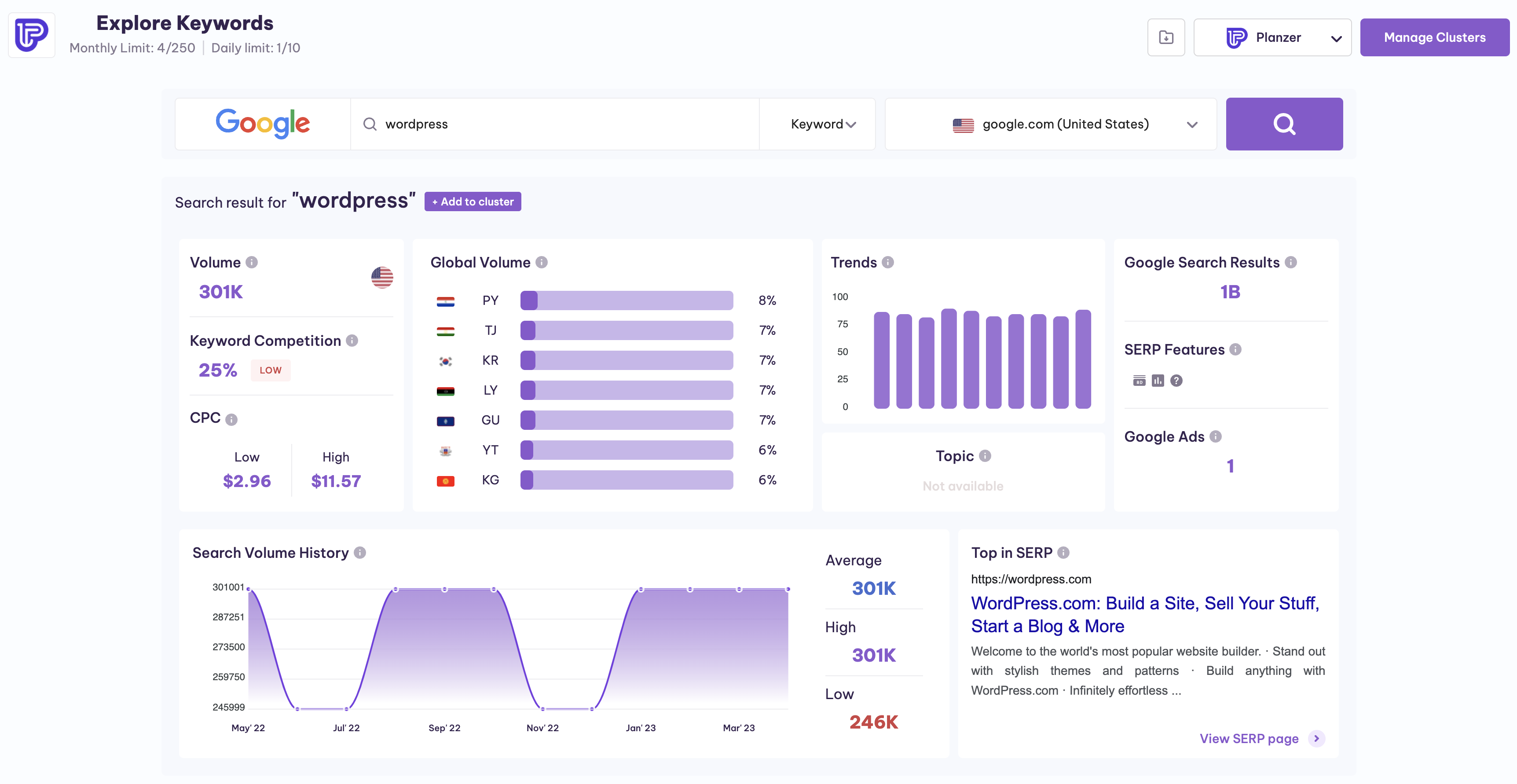Click the 1B Google Search Results value

pyautogui.click(x=1230, y=292)
